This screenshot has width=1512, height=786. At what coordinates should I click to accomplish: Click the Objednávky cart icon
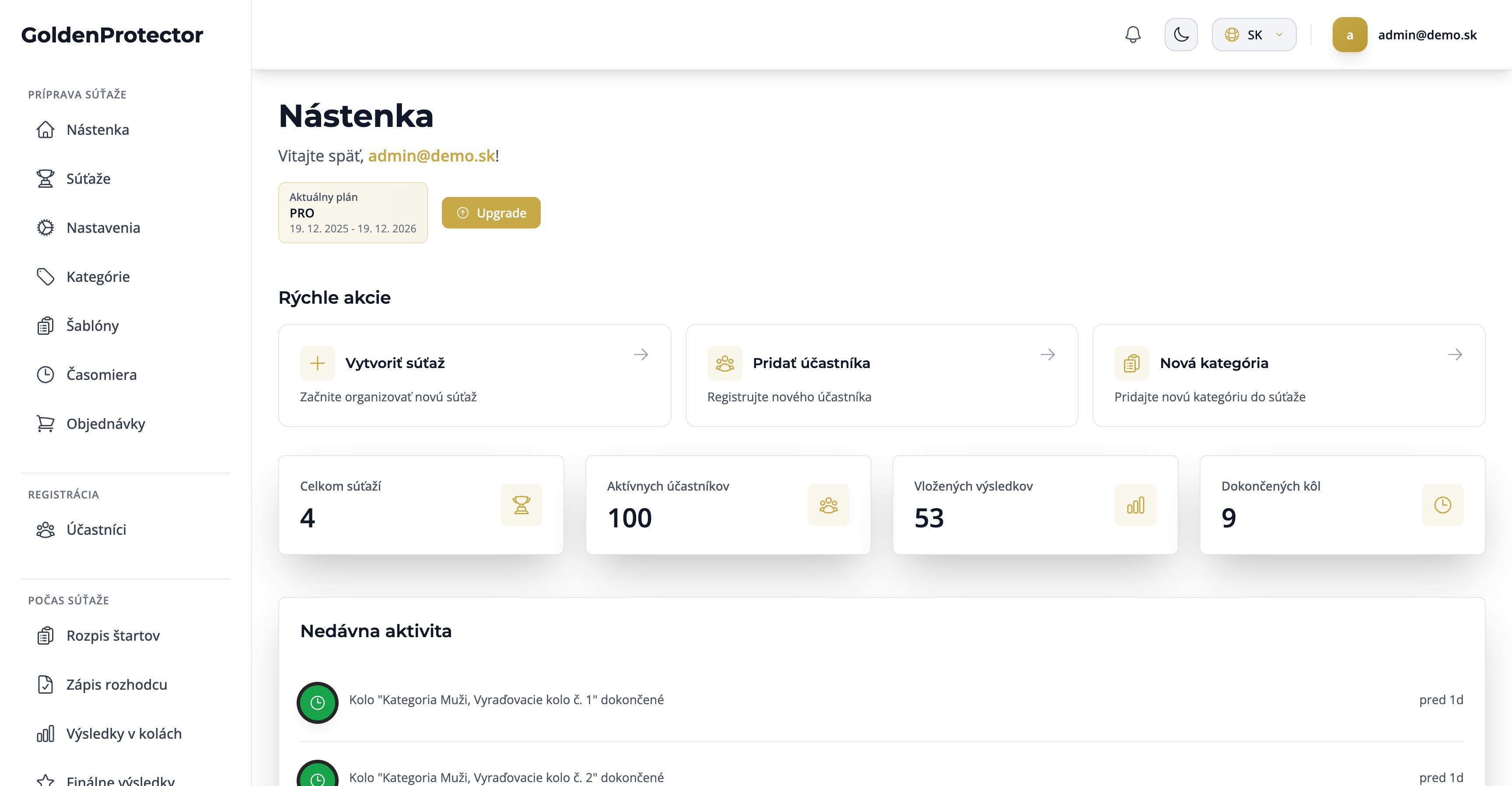pos(45,423)
